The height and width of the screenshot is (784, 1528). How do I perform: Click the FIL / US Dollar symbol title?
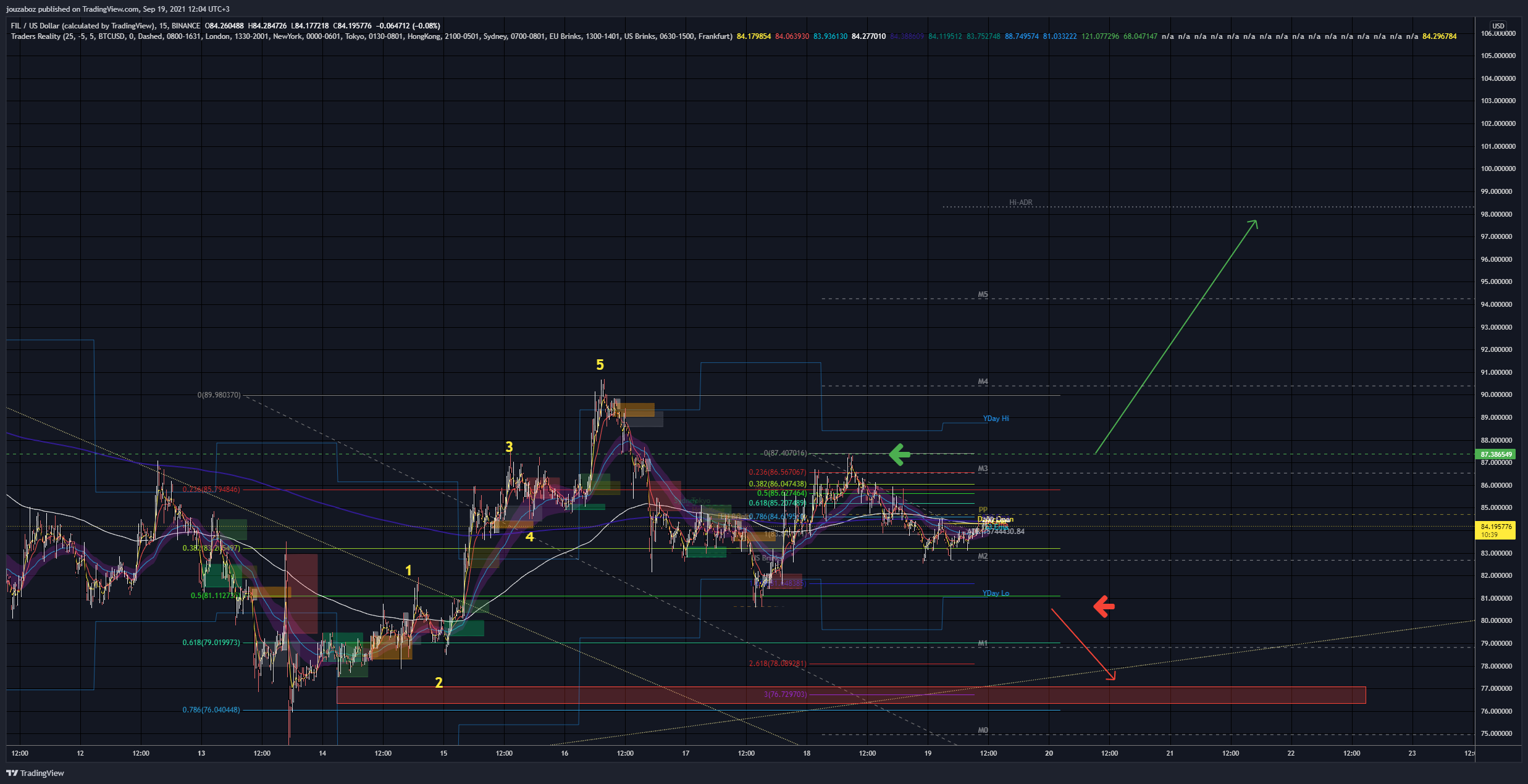pos(105,26)
